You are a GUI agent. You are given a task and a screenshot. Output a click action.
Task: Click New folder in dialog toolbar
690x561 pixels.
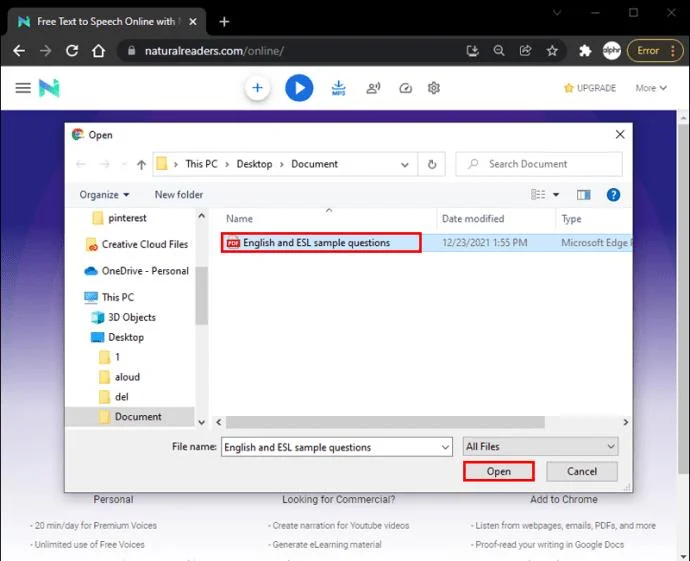[x=179, y=194]
